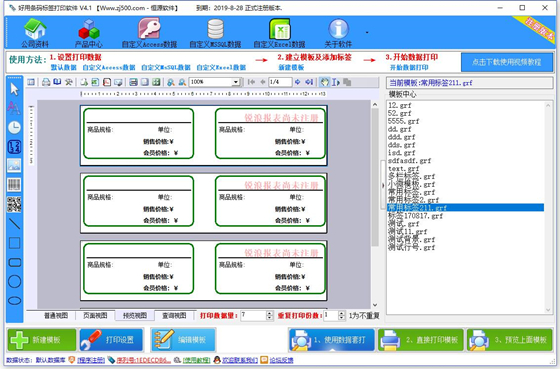Click the 1、使用数据套打 button
Viewport: 560px width, 369px height.
pos(332,340)
